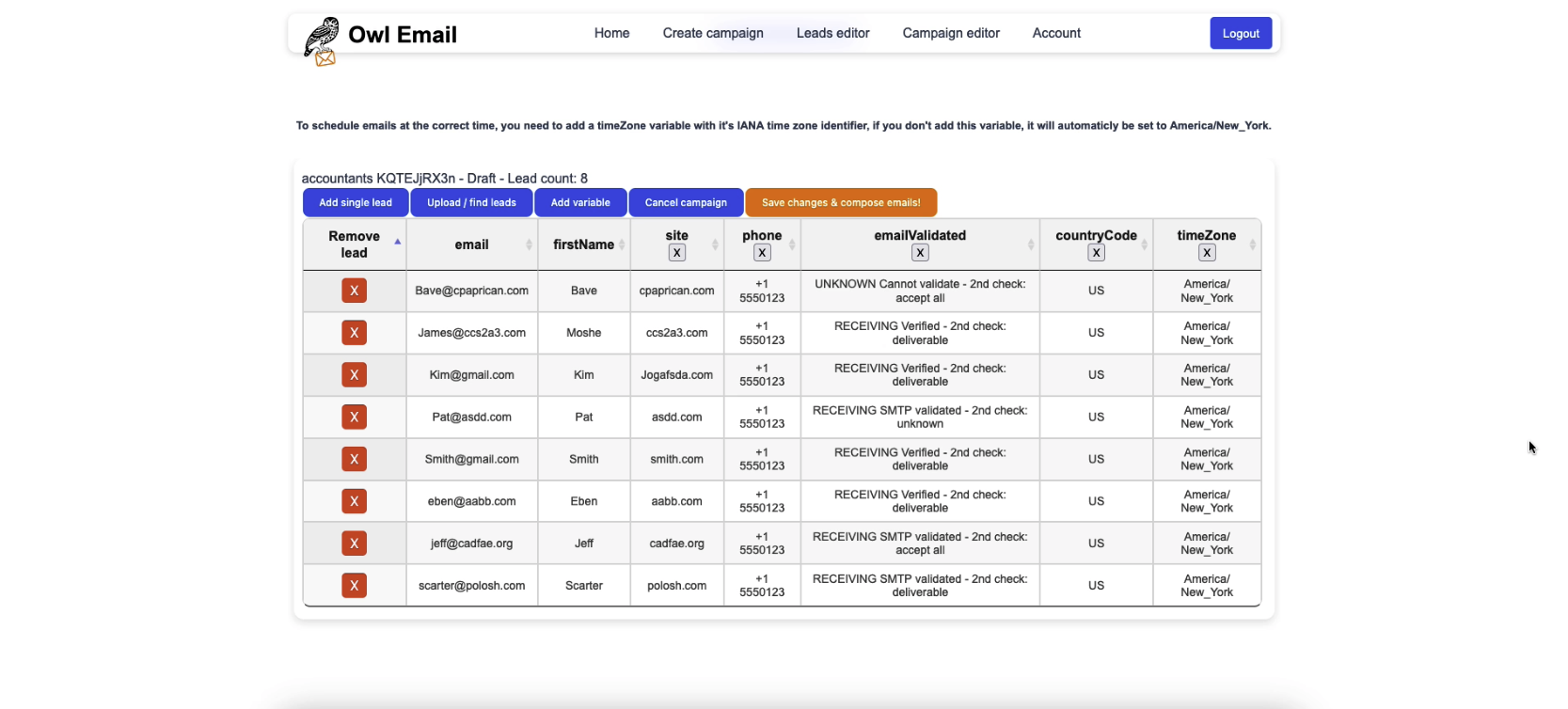Delete the timeZone column variable
This screenshot has width=1568, height=709.
pos(1207,253)
